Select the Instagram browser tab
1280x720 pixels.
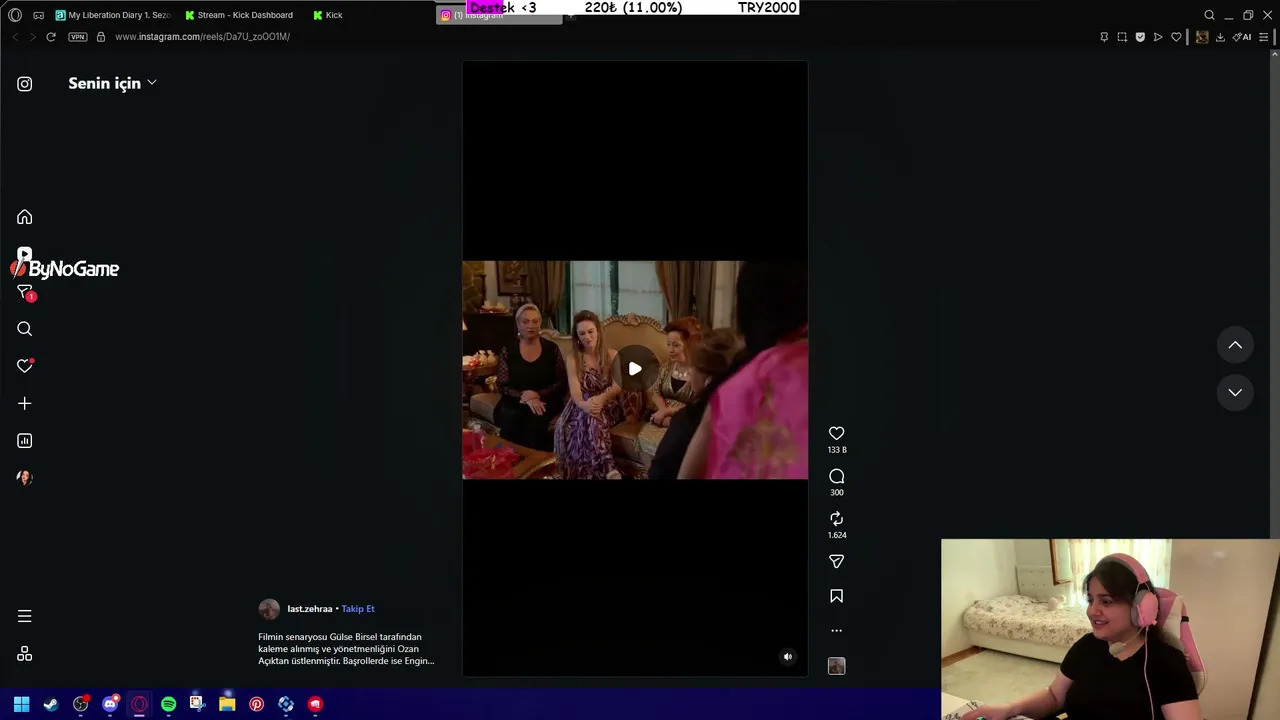pyautogui.click(x=500, y=15)
